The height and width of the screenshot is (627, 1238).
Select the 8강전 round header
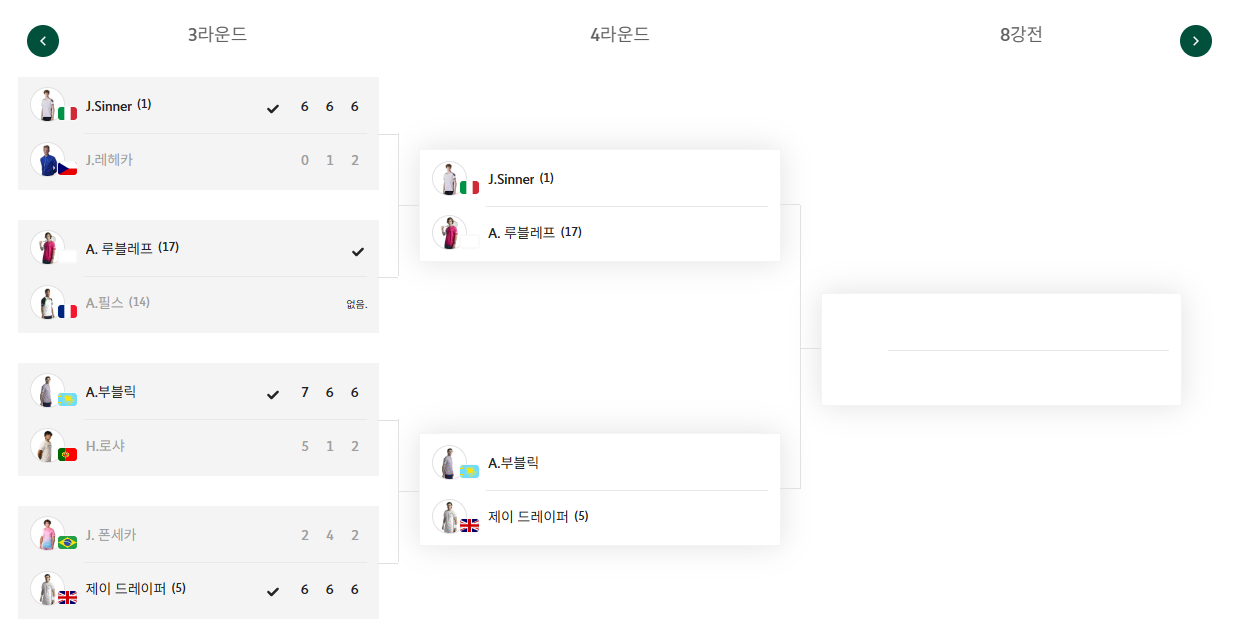click(x=1018, y=33)
